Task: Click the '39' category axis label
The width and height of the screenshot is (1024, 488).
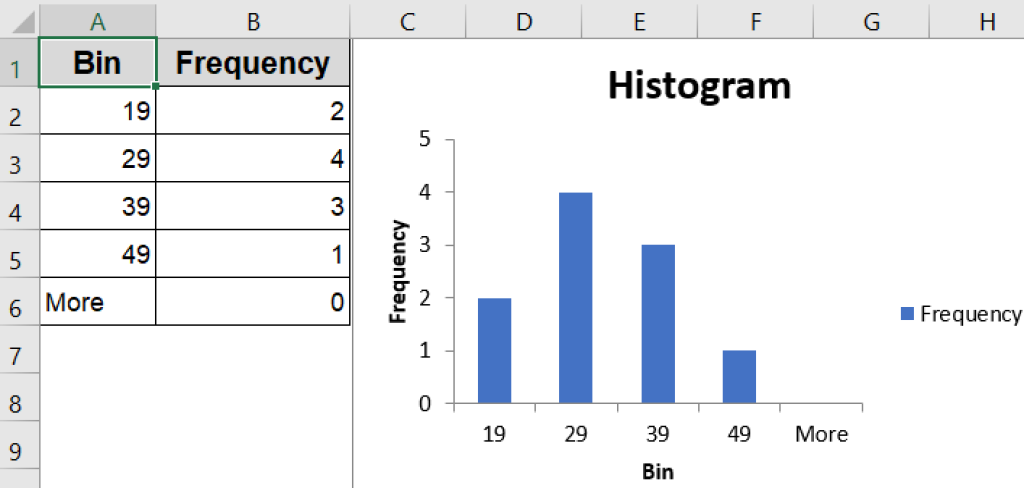Action: (658, 434)
